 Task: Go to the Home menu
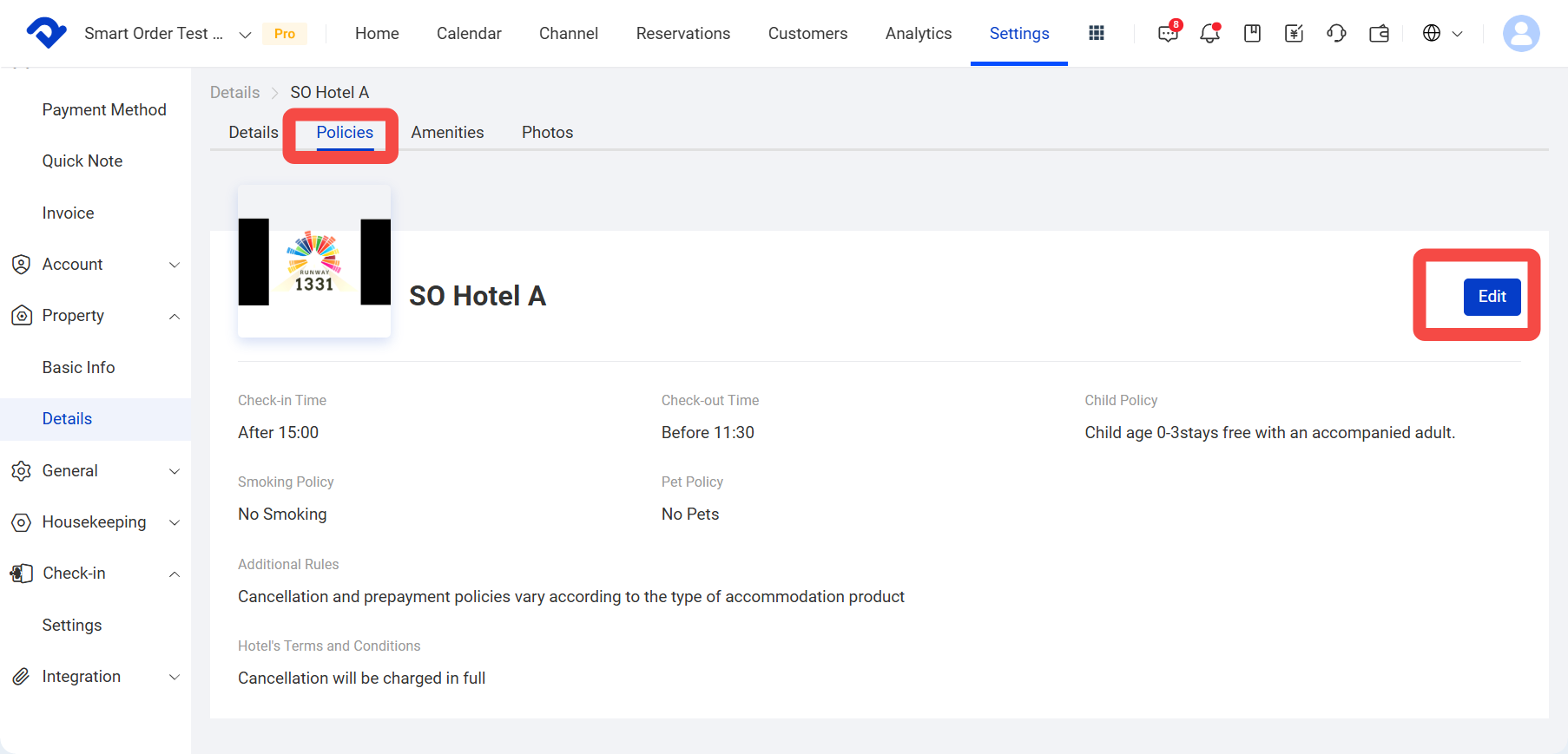377,33
